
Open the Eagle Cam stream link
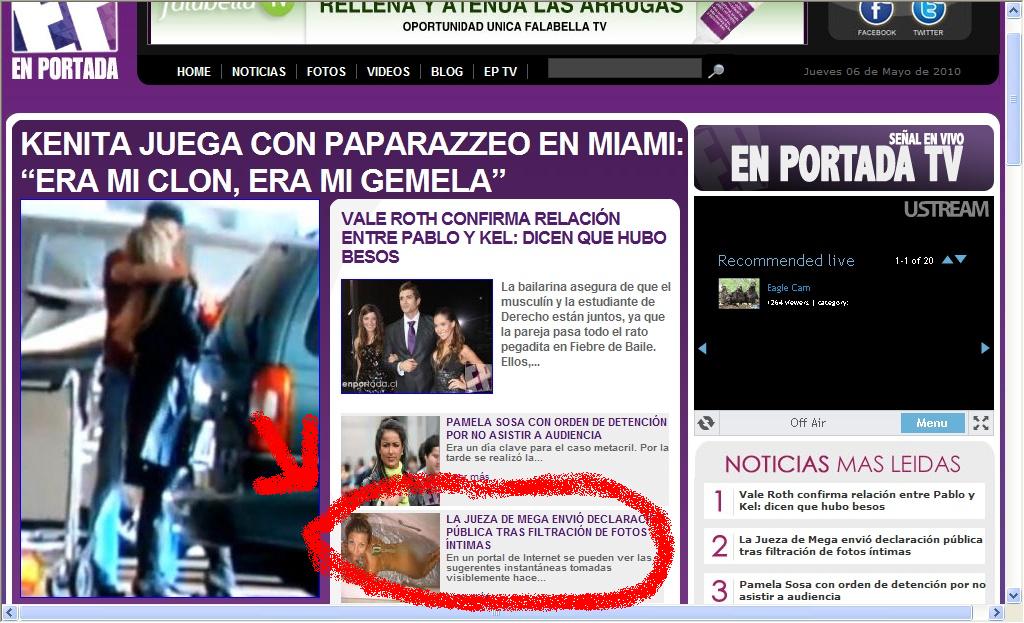(x=788, y=287)
